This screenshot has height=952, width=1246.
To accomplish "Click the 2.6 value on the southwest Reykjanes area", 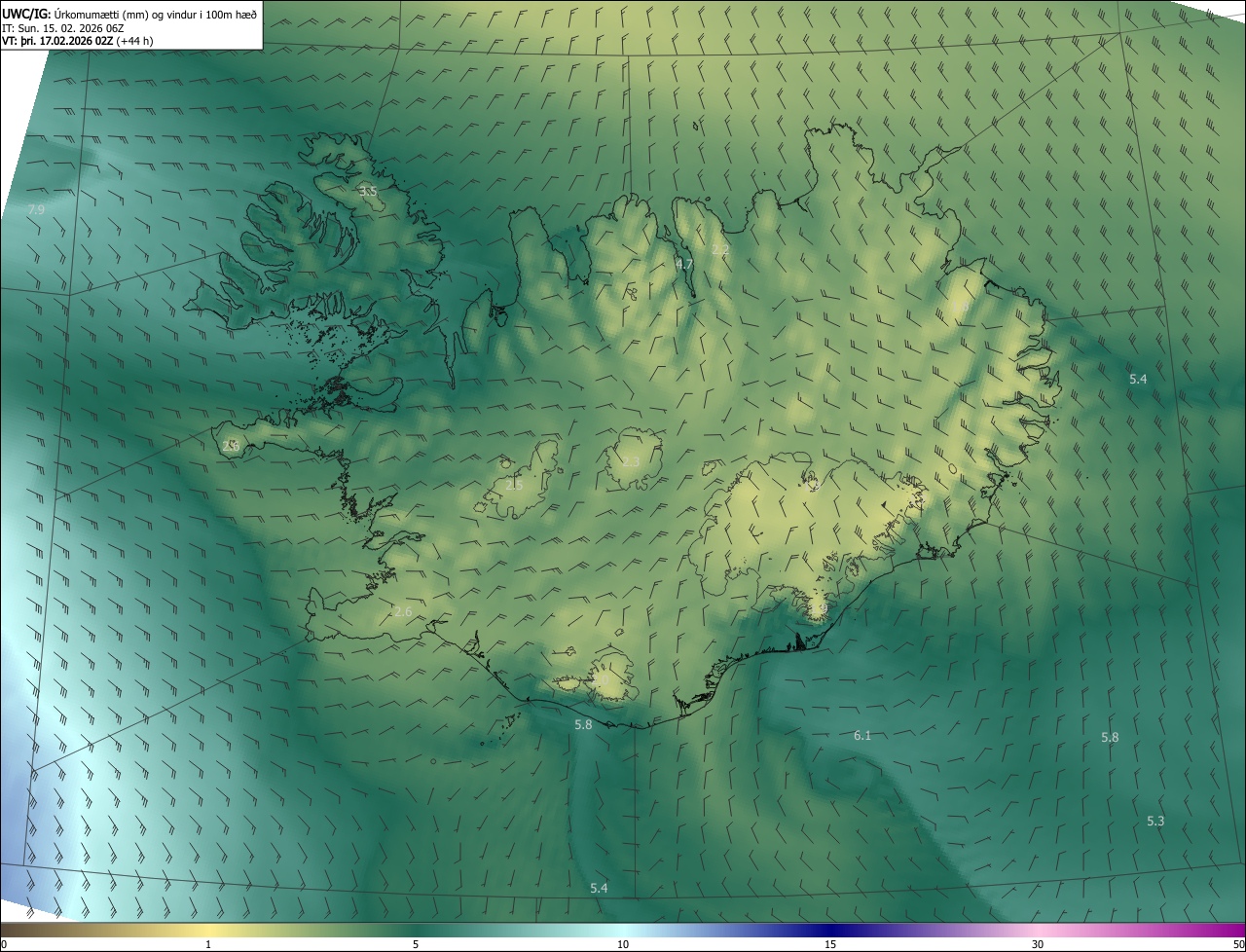I will [x=403, y=612].
